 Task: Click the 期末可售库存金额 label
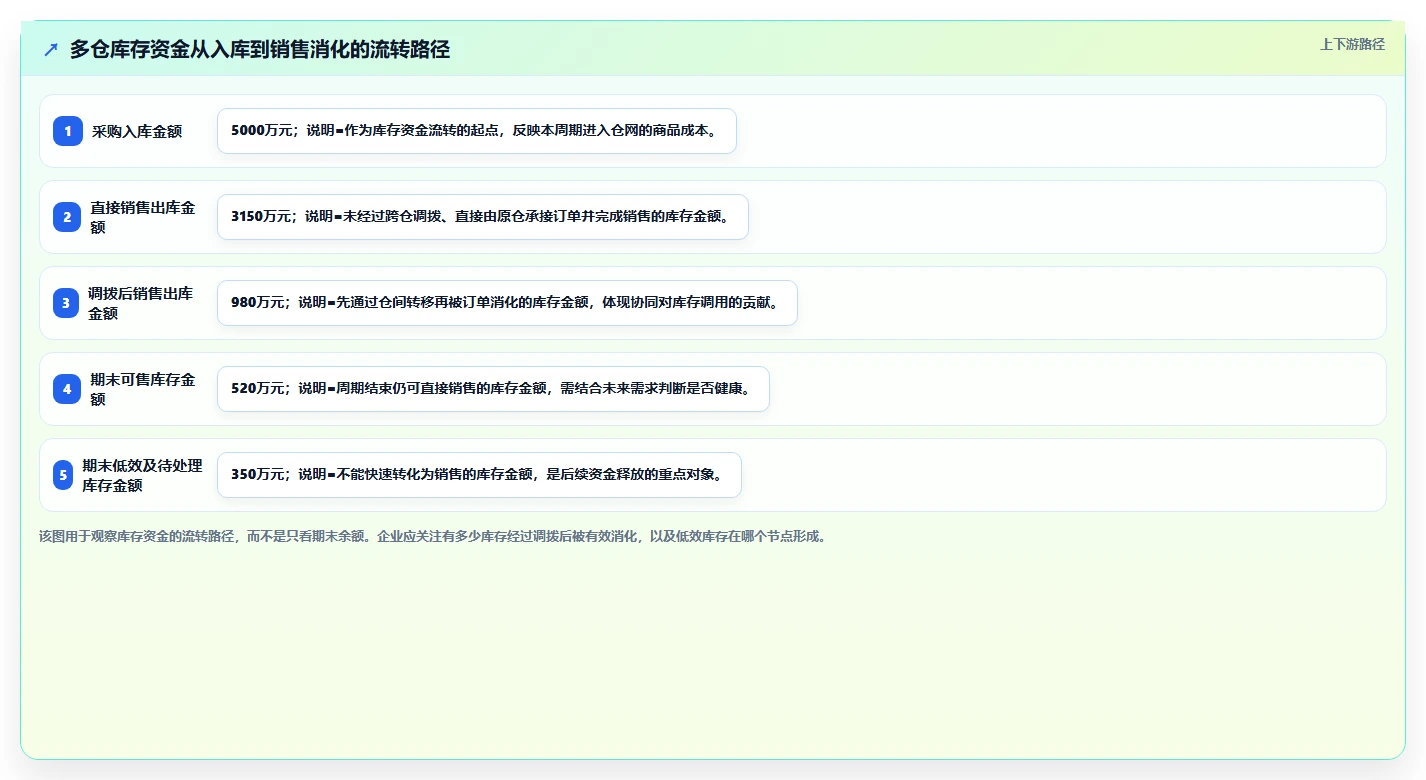tap(143, 389)
